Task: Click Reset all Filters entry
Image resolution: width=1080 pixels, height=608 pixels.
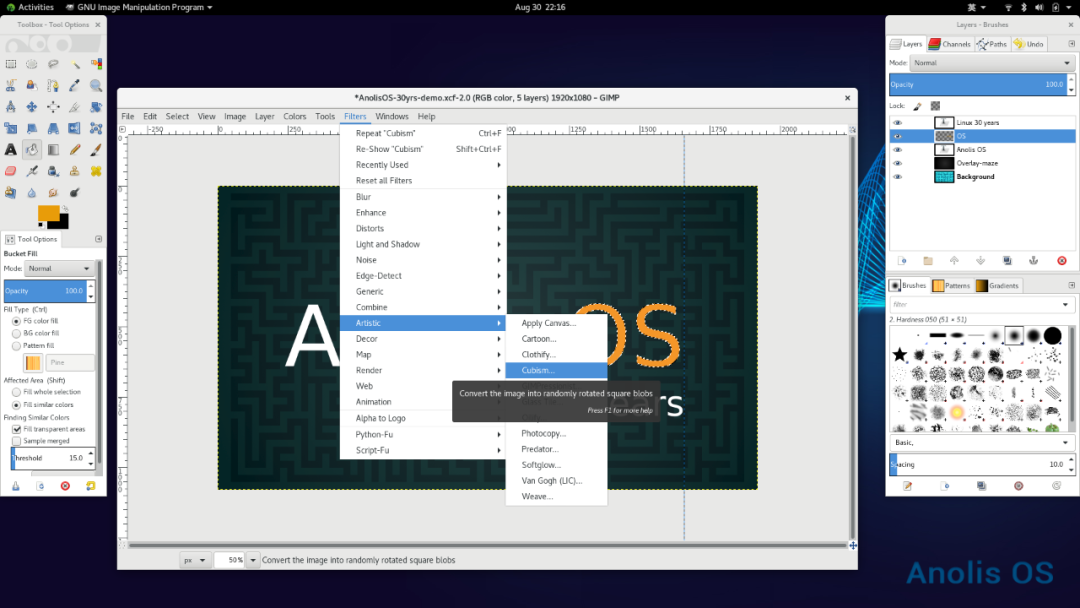Action: point(423,181)
